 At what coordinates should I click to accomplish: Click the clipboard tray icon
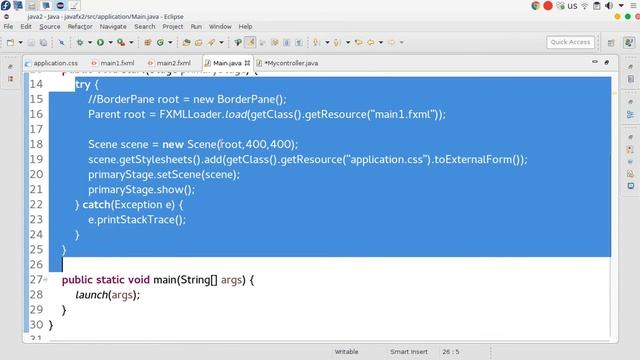tap(597, 6)
